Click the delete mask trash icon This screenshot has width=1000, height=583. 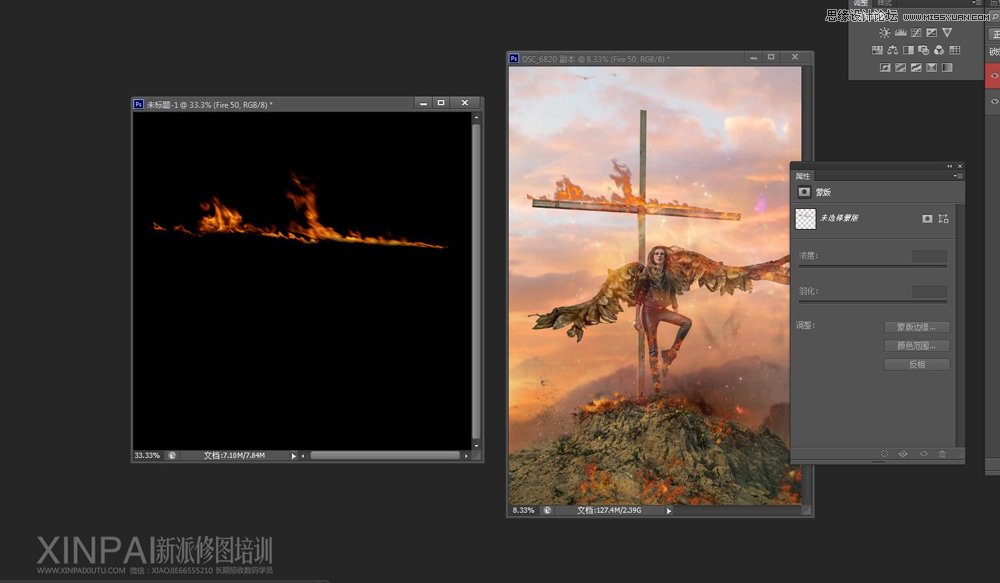(942, 454)
